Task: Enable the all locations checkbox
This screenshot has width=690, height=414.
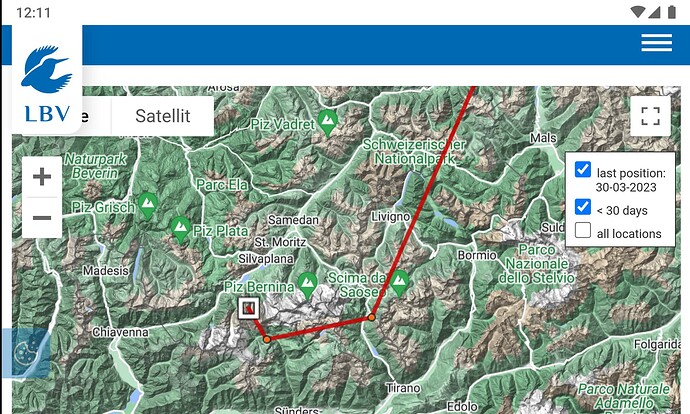Action: point(583,230)
